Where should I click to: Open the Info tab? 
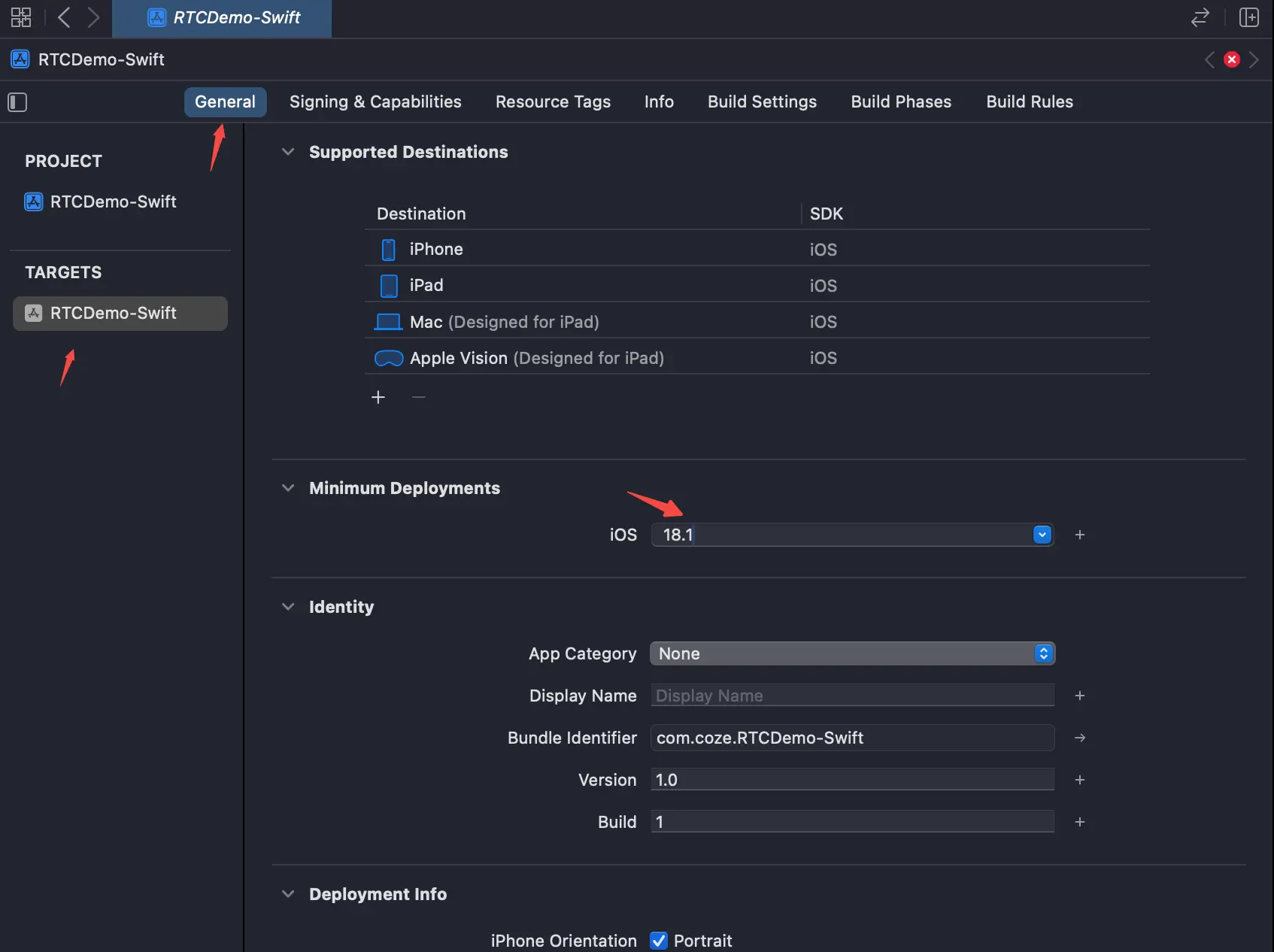(659, 102)
